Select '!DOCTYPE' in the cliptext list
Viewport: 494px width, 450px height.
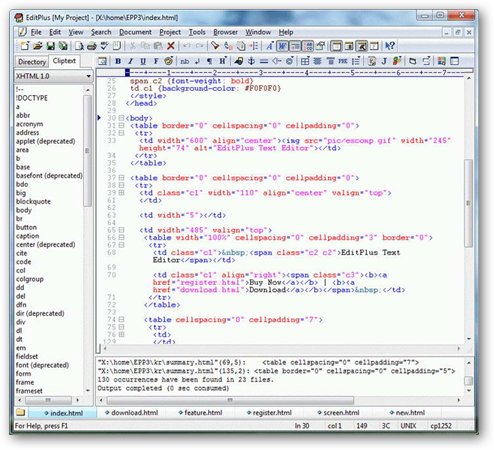pyautogui.click(x=32, y=98)
